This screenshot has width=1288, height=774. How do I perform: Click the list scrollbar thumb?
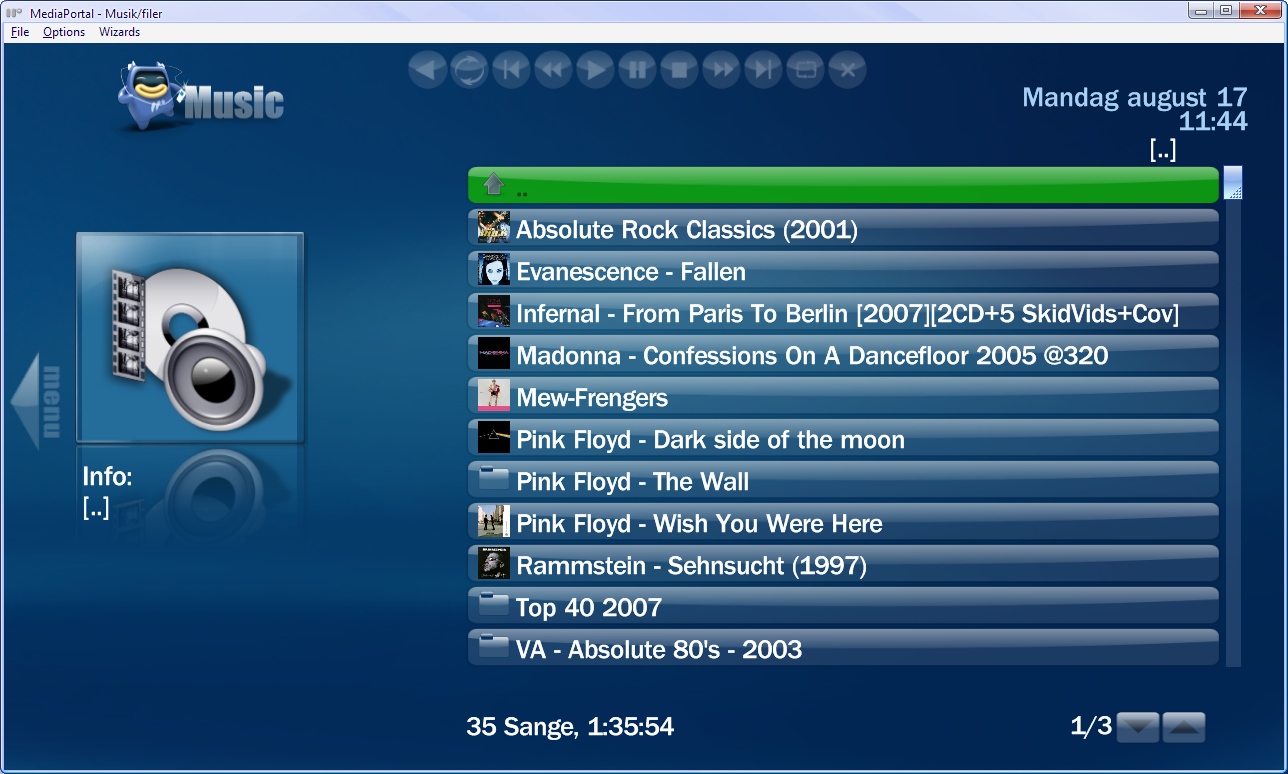[x=1233, y=182]
